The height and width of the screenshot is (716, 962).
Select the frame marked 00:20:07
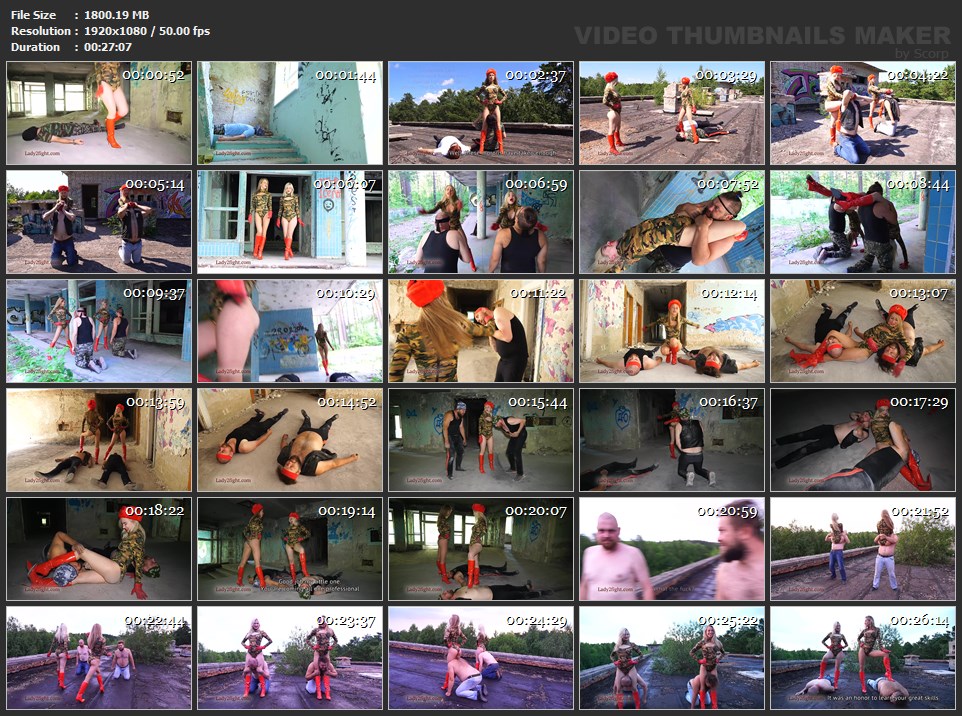[480, 549]
